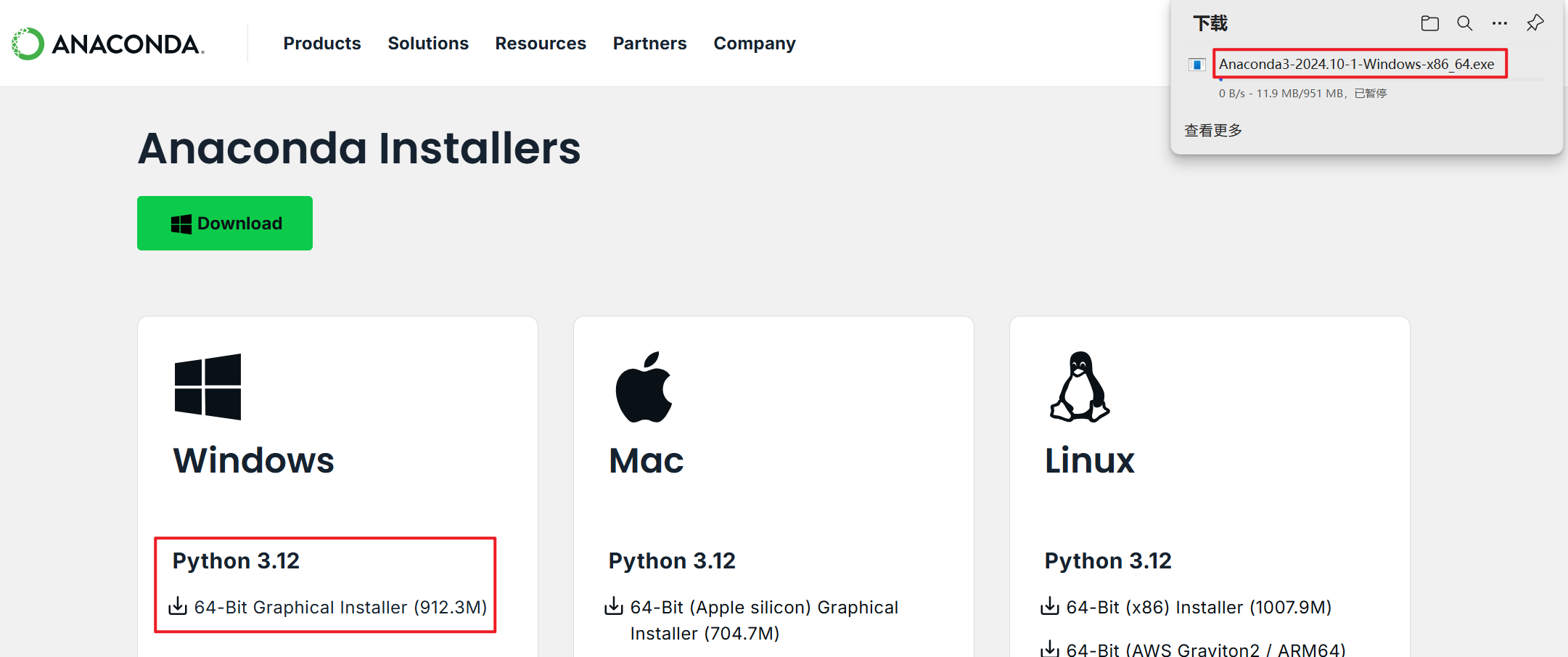Open the Partners menu

point(649,44)
